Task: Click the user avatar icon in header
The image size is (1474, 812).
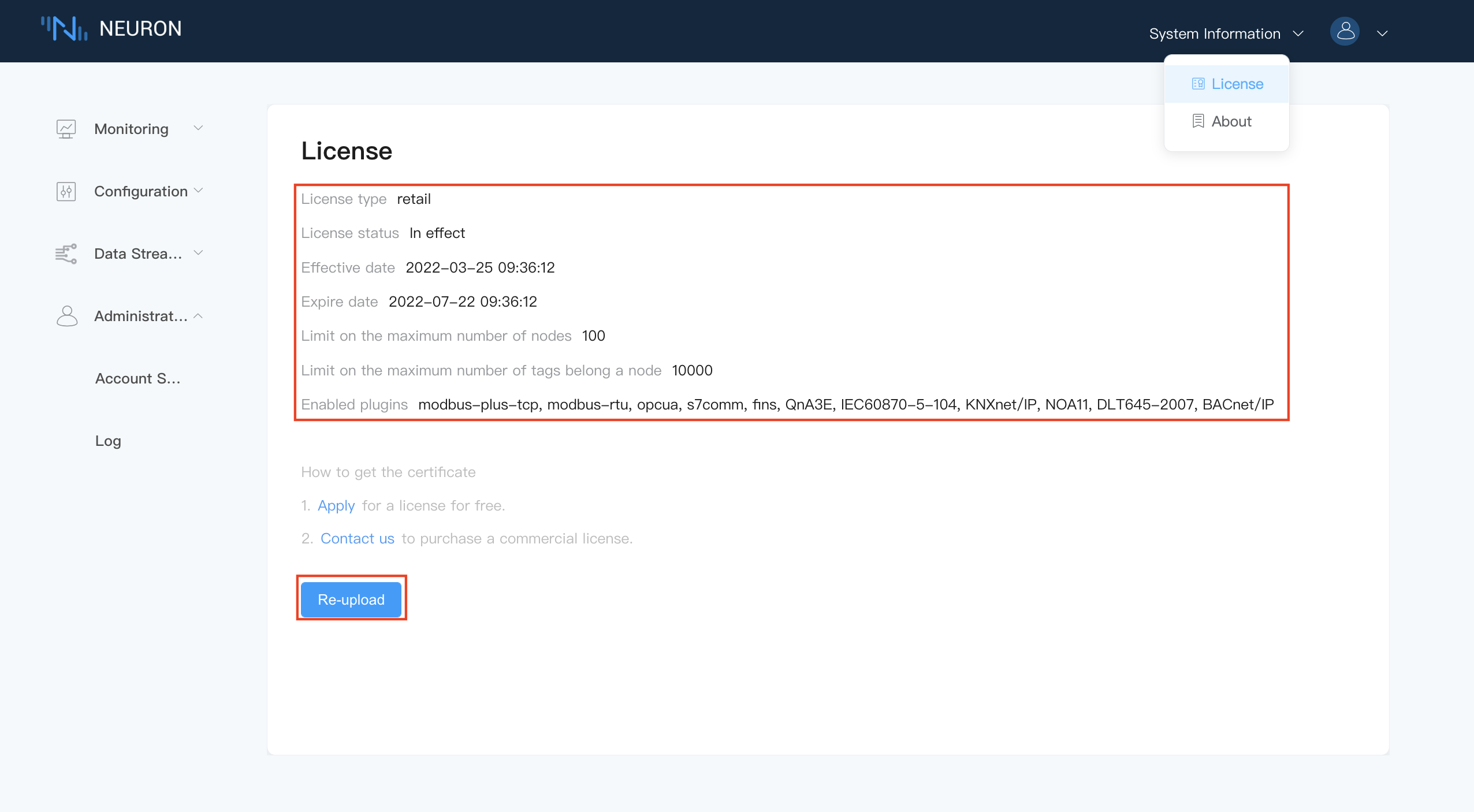Action: pyautogui.click(x=1345, y=32)
